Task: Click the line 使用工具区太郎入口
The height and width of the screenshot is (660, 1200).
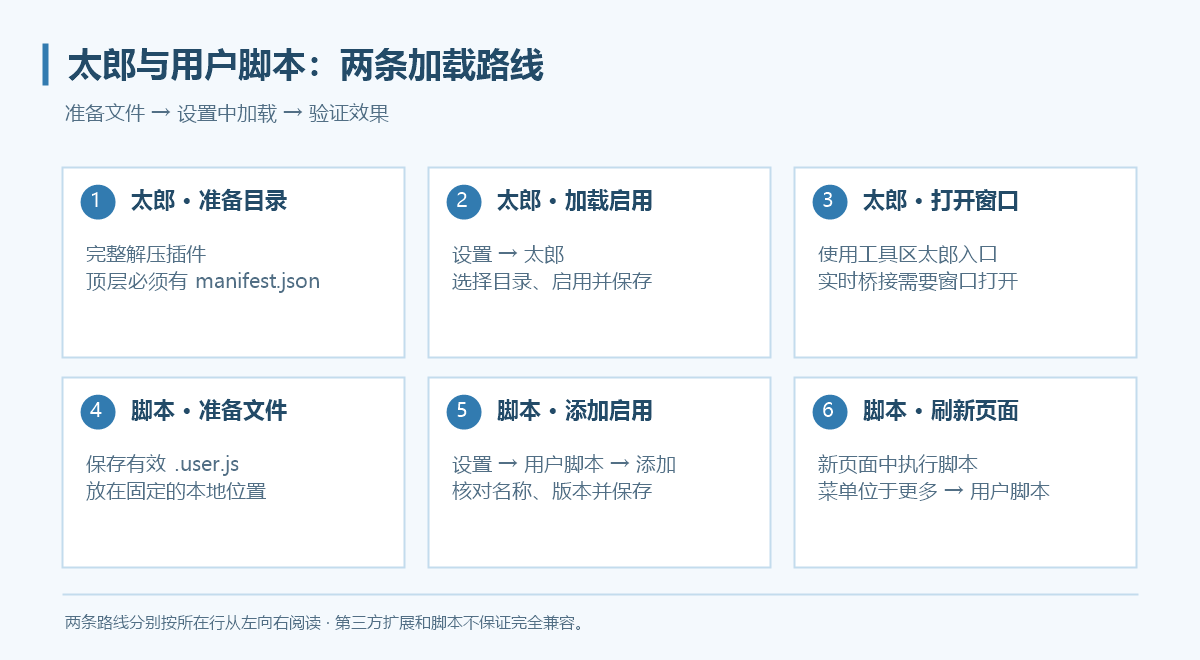Action: 908,255
